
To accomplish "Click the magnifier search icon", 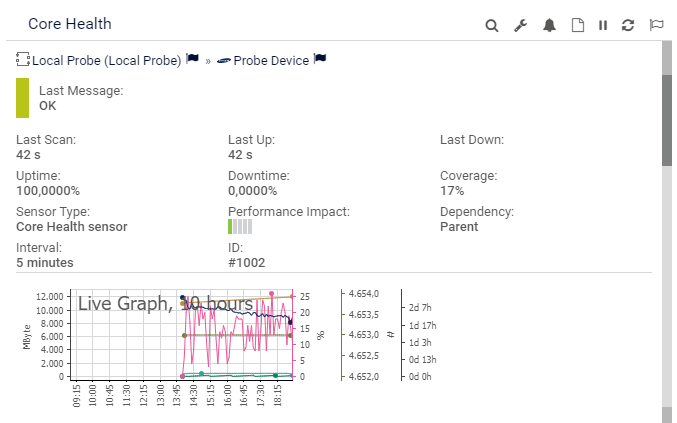I will point(492,25).
